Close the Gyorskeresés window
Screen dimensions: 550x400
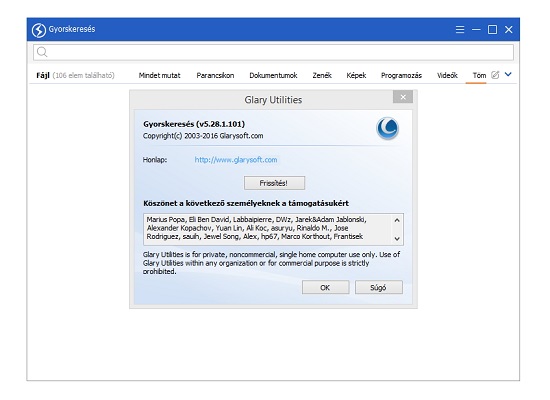[x=509, y=30]
